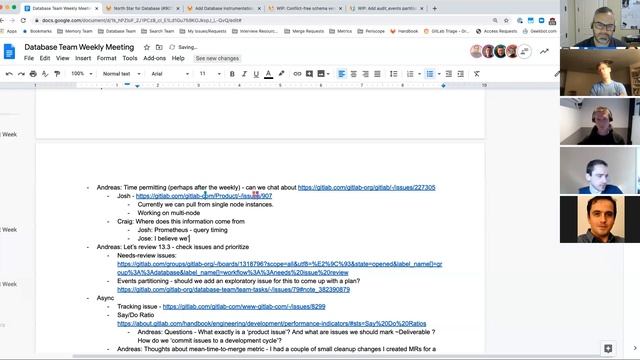This screenshot has width=640, height=360.
Task: Open numbered list style dropdown arrow
Action: click(420, 74)
